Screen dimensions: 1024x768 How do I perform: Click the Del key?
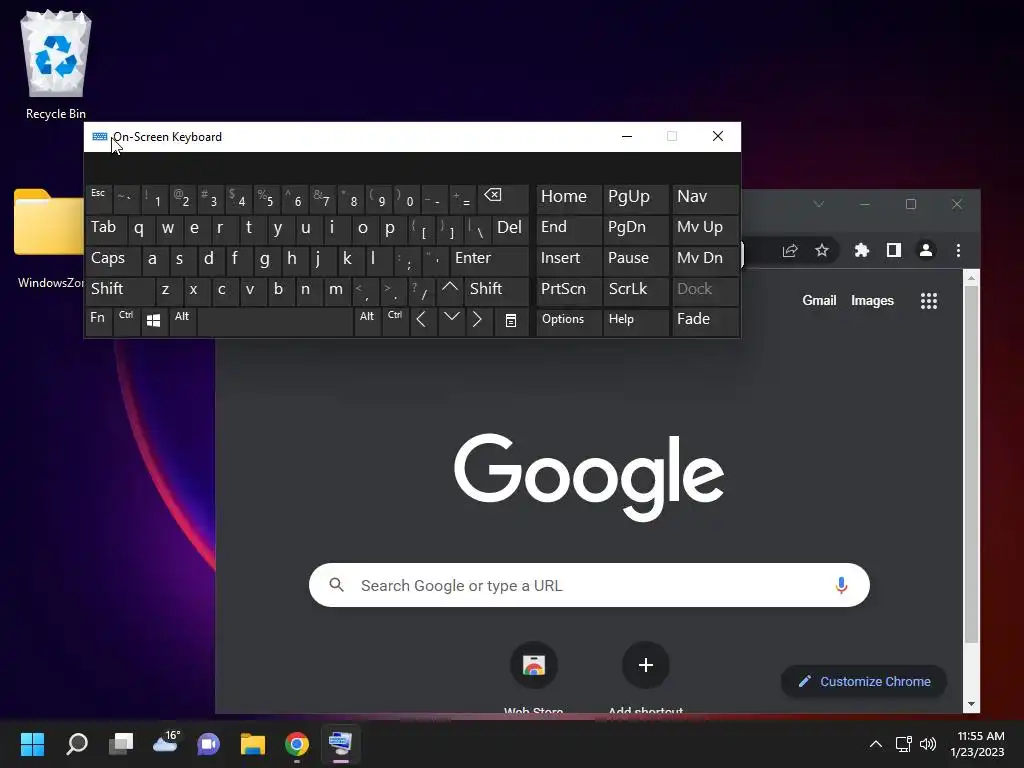click(510, 229)
